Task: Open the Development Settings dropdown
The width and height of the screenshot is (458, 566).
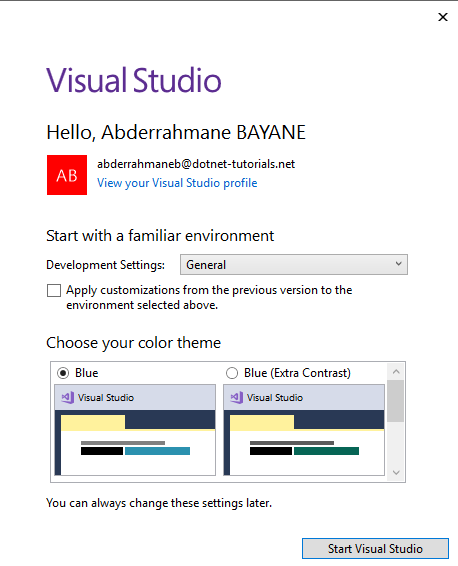Action: (x=294, y=265)
